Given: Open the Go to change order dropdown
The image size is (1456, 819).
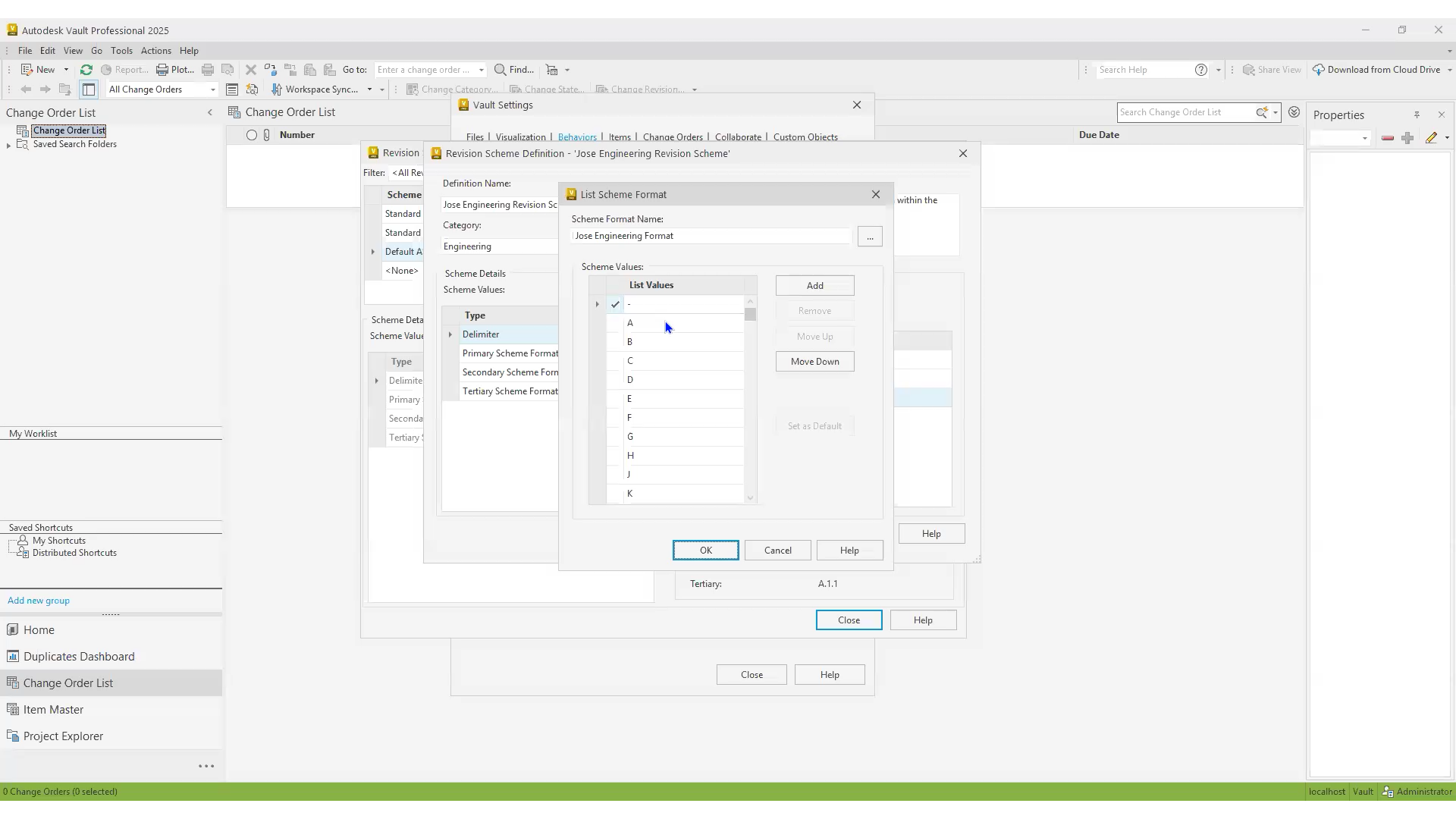Looking at the screenshot, I should click(x=482, y=70).
